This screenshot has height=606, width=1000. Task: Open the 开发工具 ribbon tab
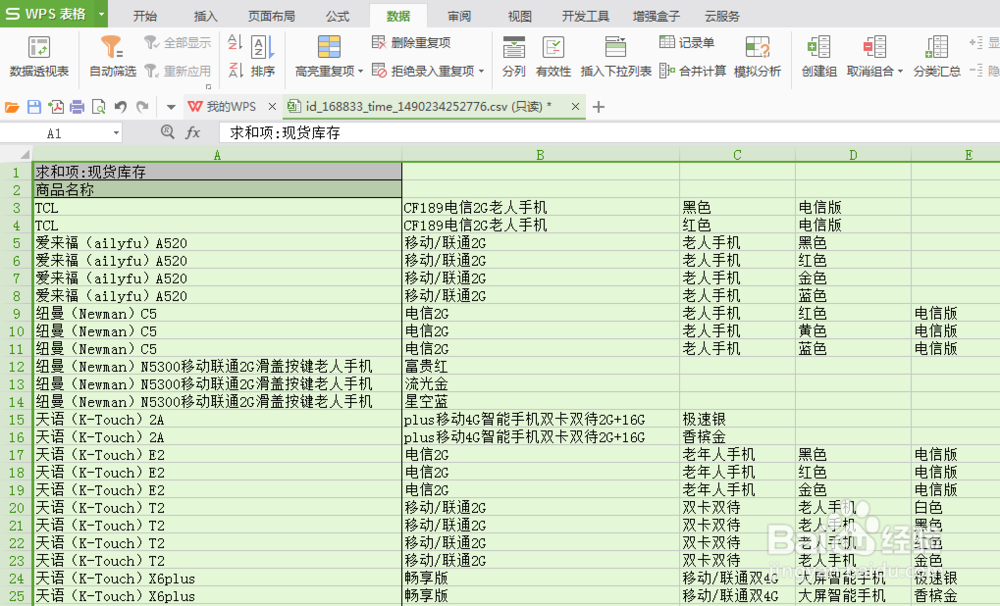(585, 16)
